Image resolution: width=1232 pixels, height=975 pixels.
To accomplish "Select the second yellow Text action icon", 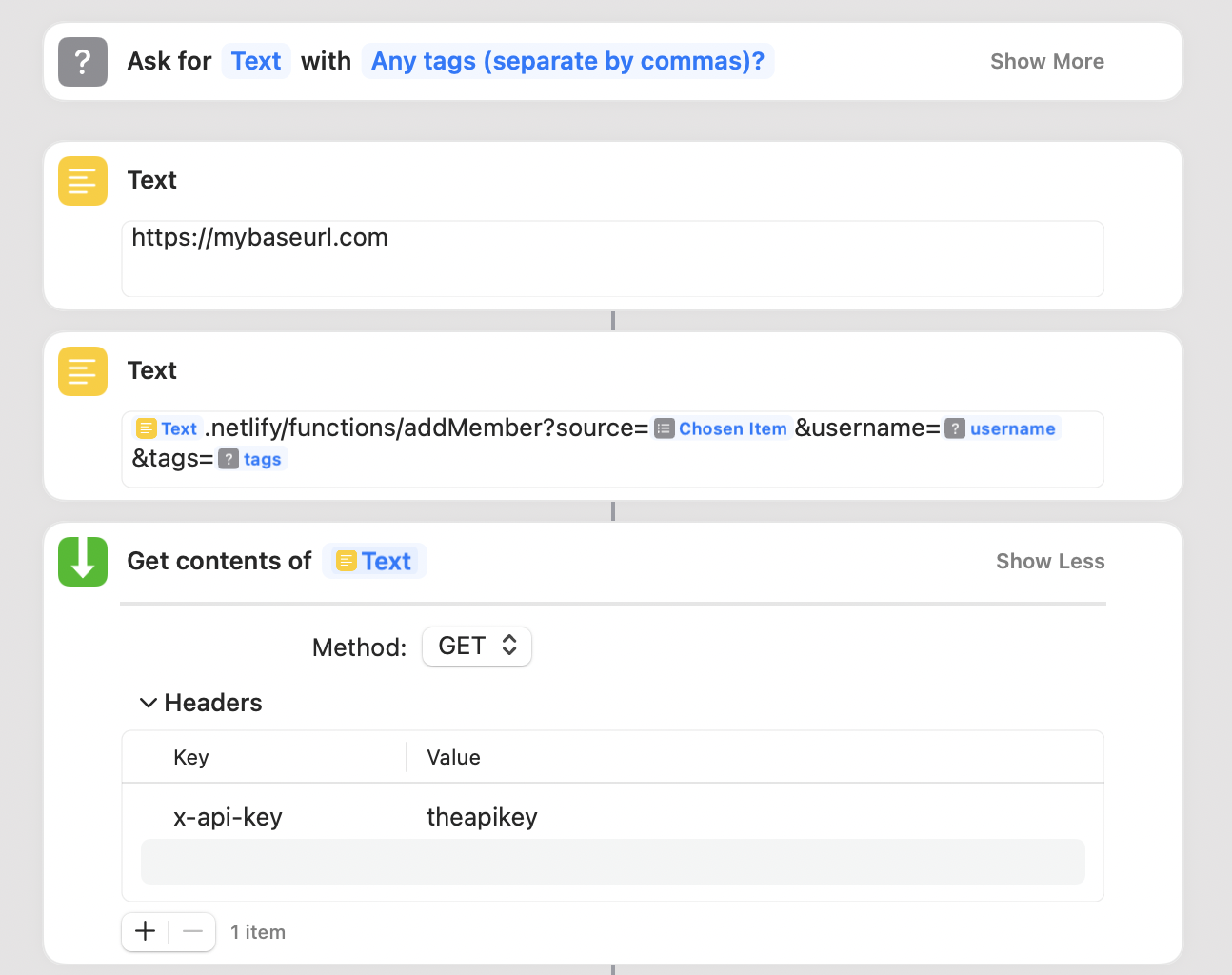I will (x=82, y=370).
